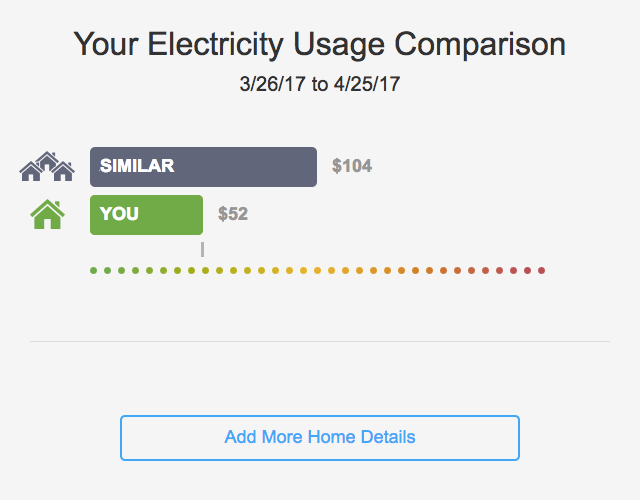Click the 3/26/17 to 4/25/17 date range
Viewport: 640px width, 500px height.
[x=320, y=84]
